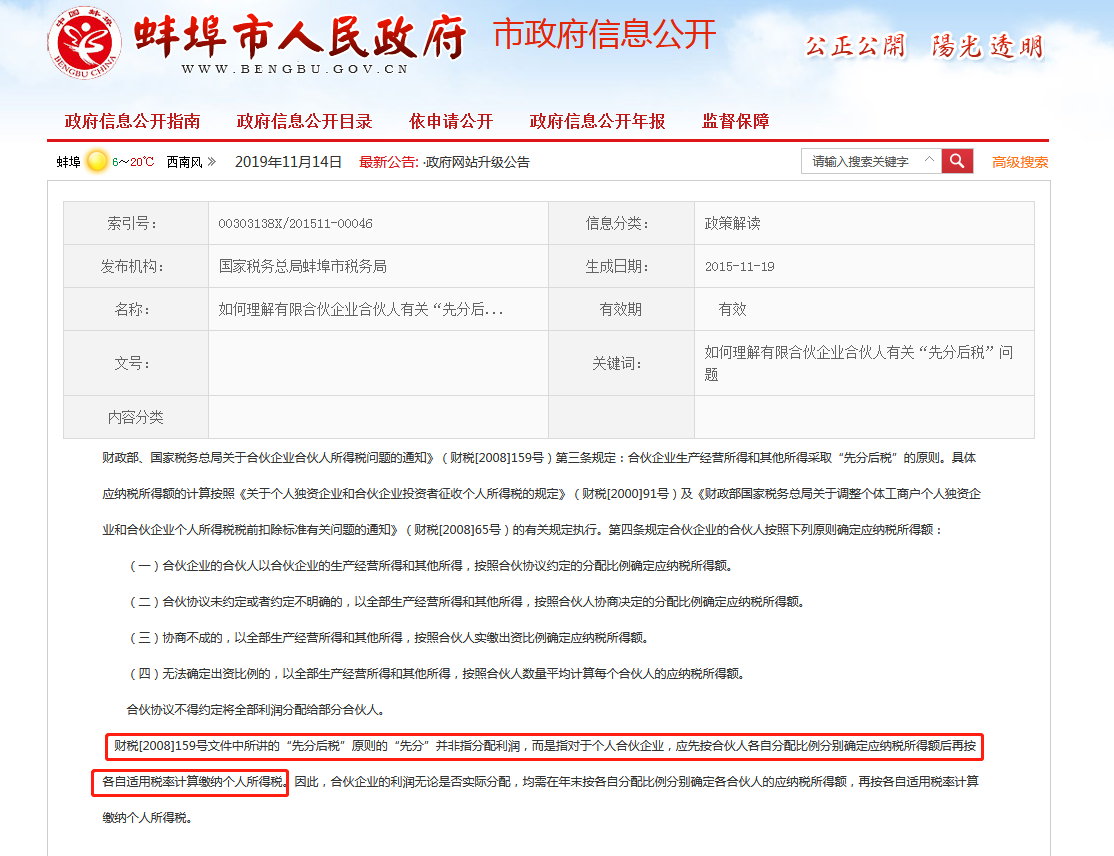
Task: Click clause （四）无法确定出资比例的
Action: click(436, 673)
